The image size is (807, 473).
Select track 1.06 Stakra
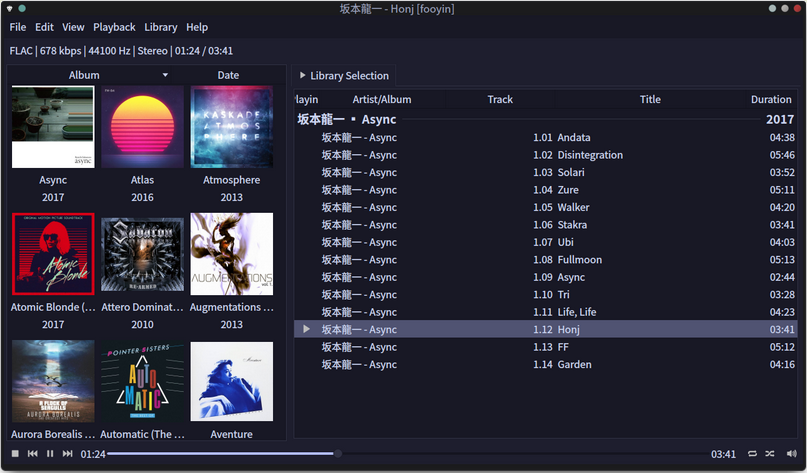tap(546, 225)
